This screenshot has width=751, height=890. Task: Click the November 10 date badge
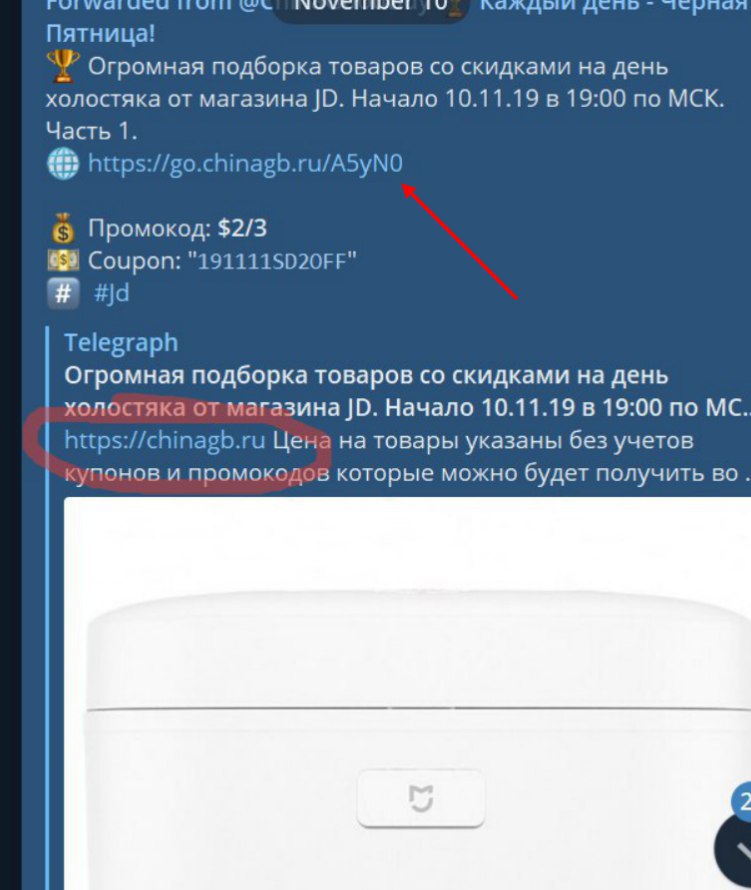point(371,7)
